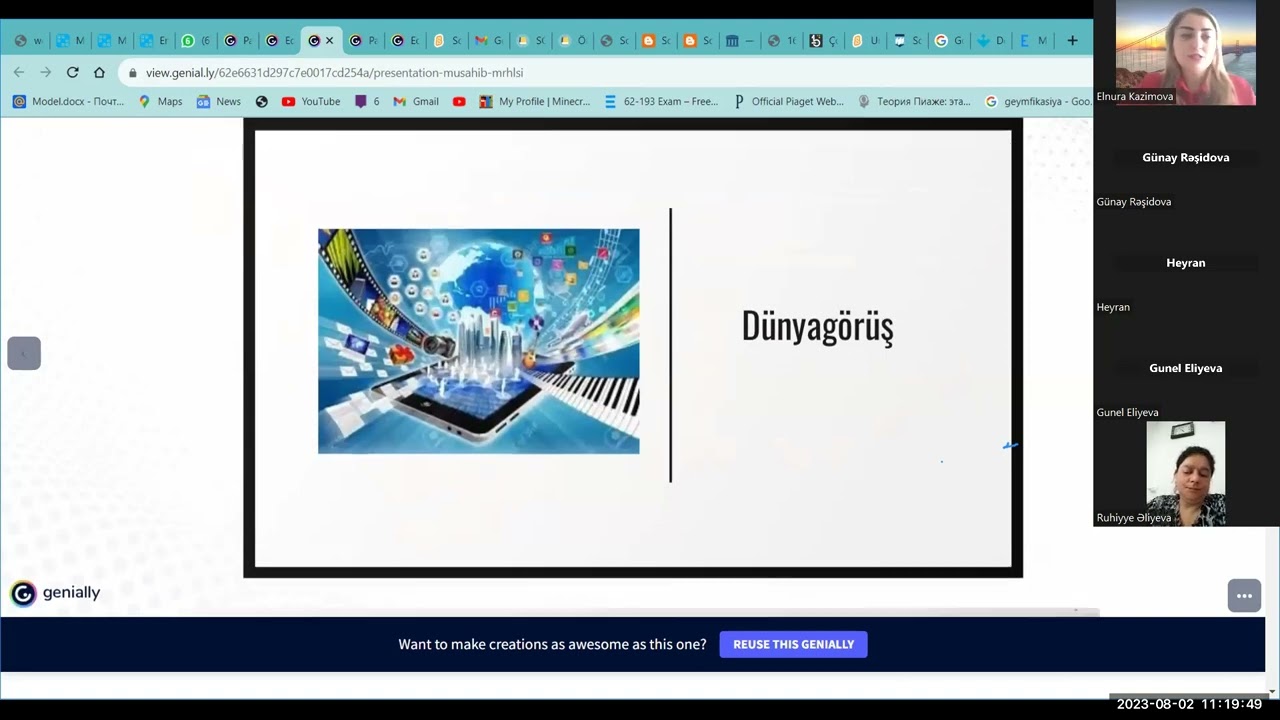Open the Теория Пиаже bookmark
Screen dimensions: 1280x720
pos(914,101)
